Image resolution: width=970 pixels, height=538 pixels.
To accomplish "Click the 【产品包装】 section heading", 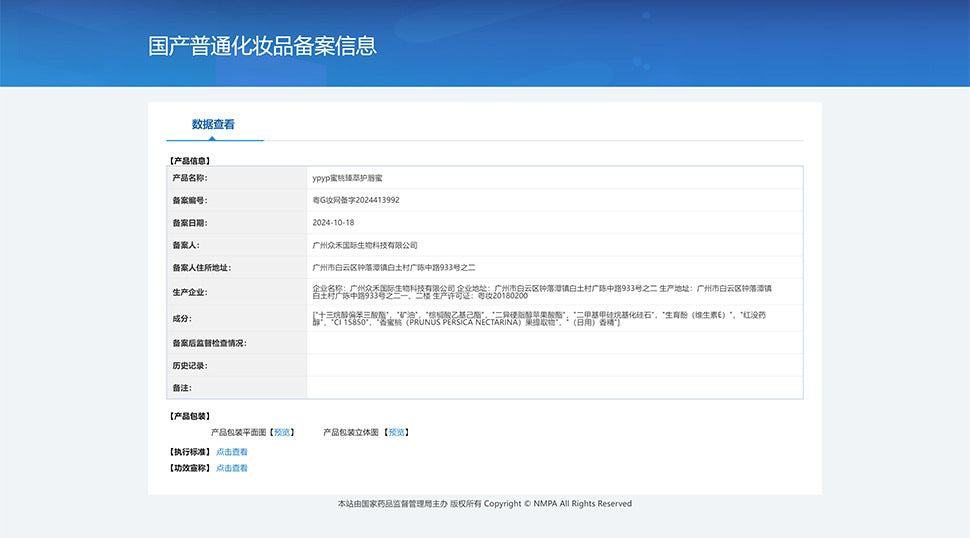I will [188, 416].
